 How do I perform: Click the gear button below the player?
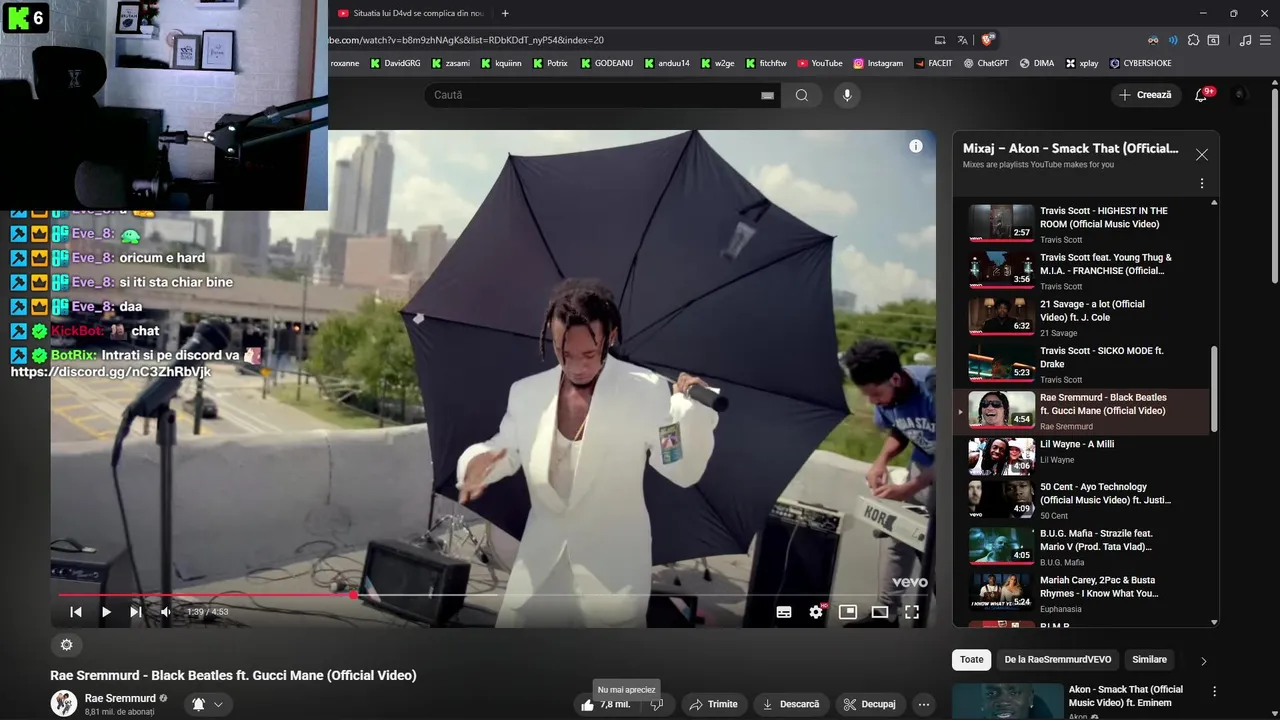tap(66, 645)
